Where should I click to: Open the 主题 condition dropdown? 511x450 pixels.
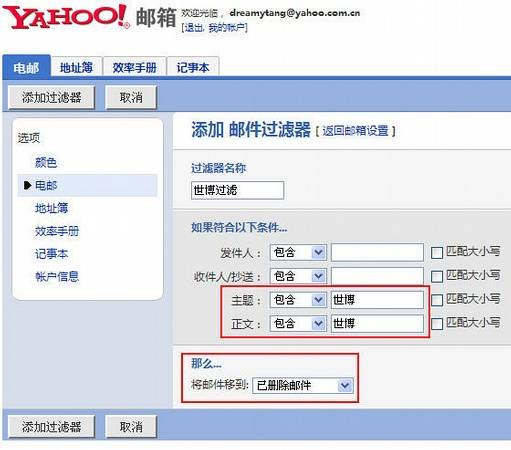(x=298, y=300)
